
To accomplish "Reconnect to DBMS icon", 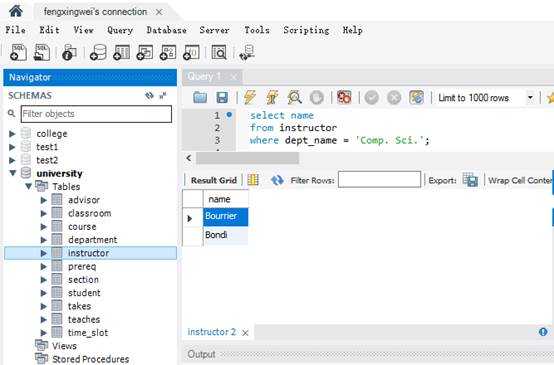I will (x=247, y=53).
